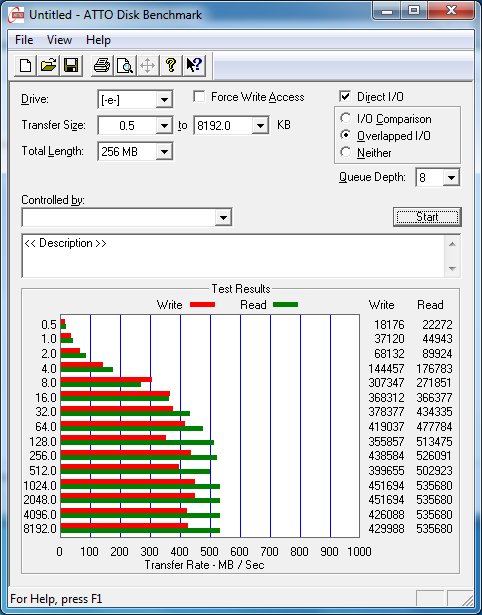Click the Description box scroll down arrow

click(x=452, y=269)
